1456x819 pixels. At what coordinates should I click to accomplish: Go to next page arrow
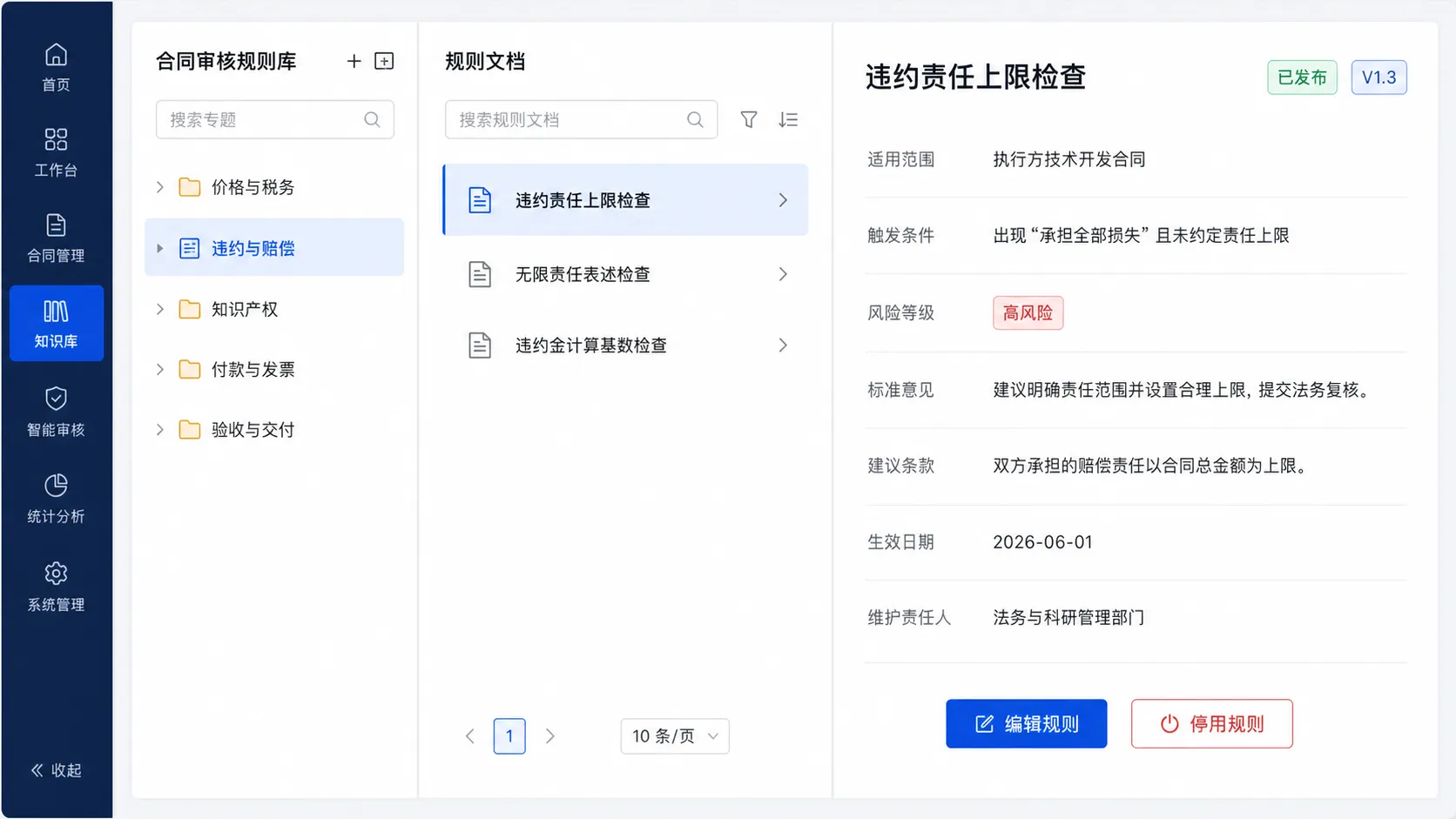click(x=549, y=736)
